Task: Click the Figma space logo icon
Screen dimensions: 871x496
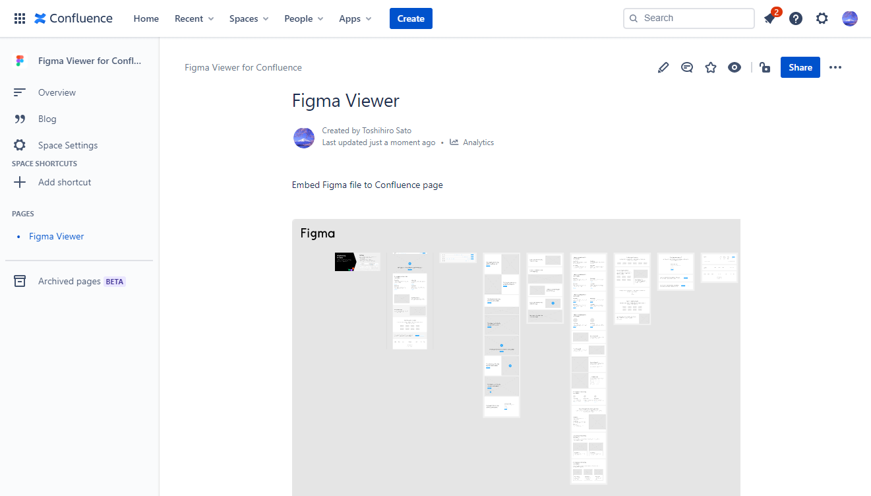Action: tap(20, 61)
